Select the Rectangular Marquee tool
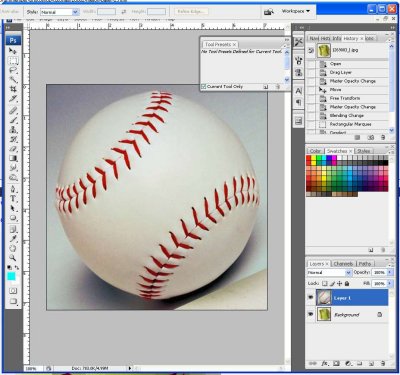 coord(13,61)
